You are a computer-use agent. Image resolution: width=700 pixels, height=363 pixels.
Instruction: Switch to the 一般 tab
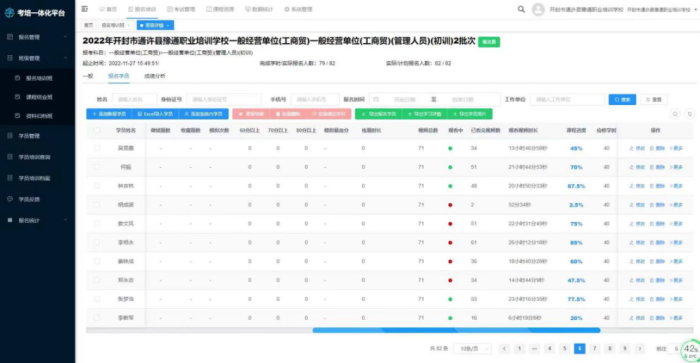(88, 76)
